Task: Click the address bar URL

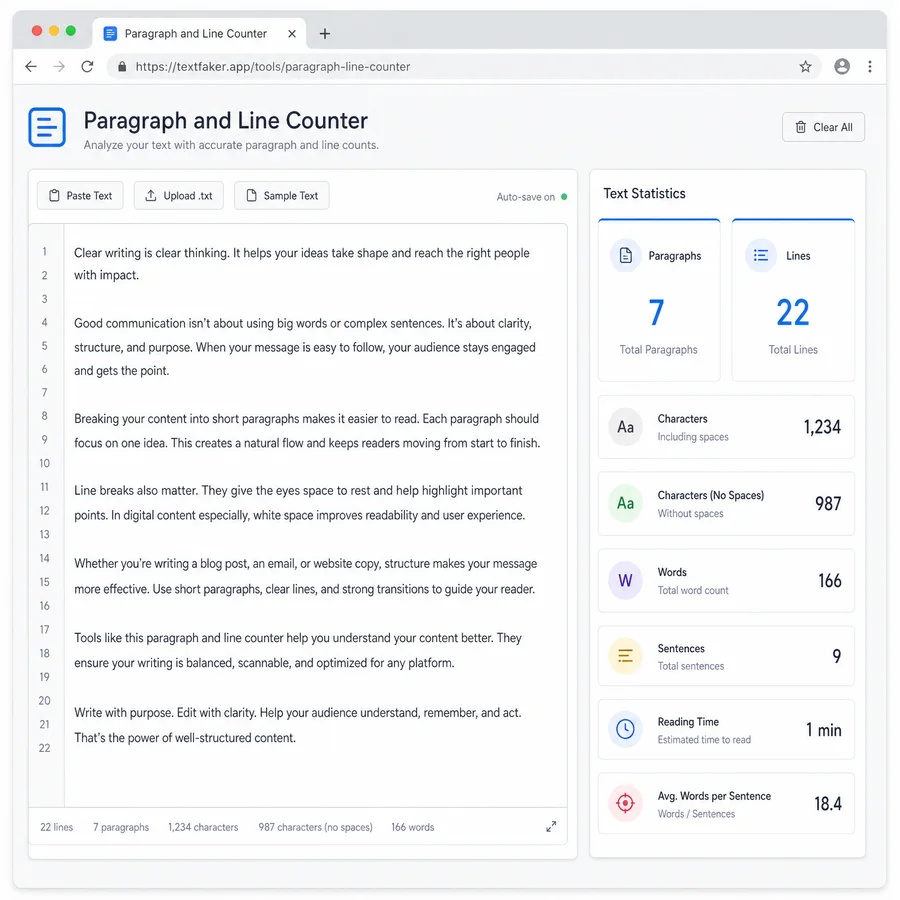Action: tap(273, 67)
